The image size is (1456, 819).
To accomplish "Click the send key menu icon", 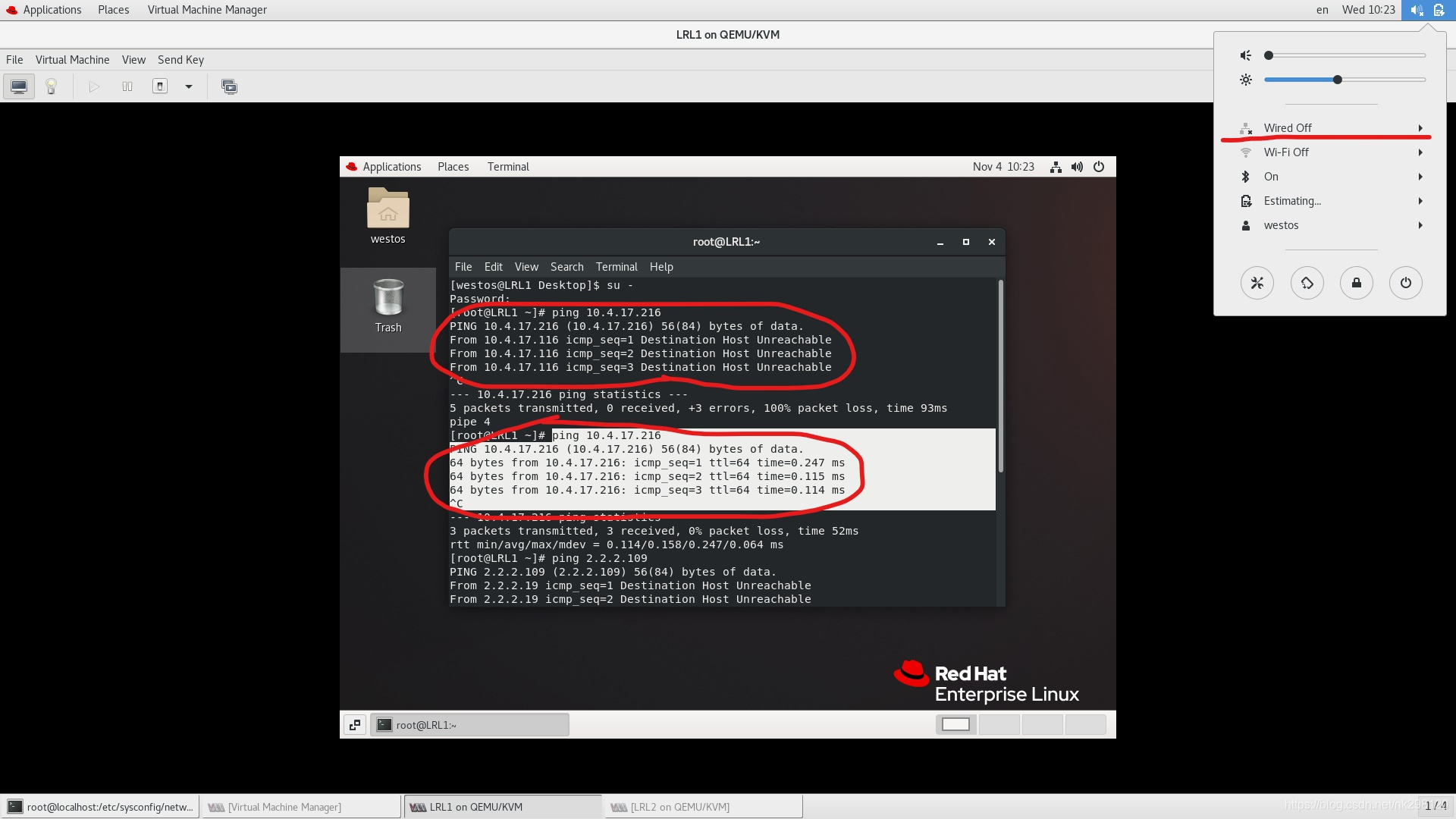I will click(180, 58).
